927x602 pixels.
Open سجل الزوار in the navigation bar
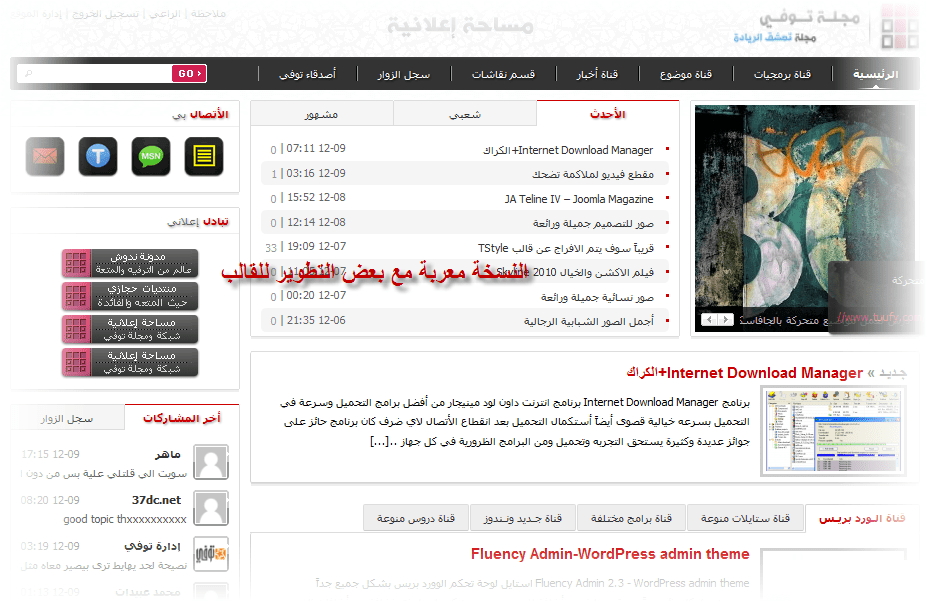click(403, 75)
